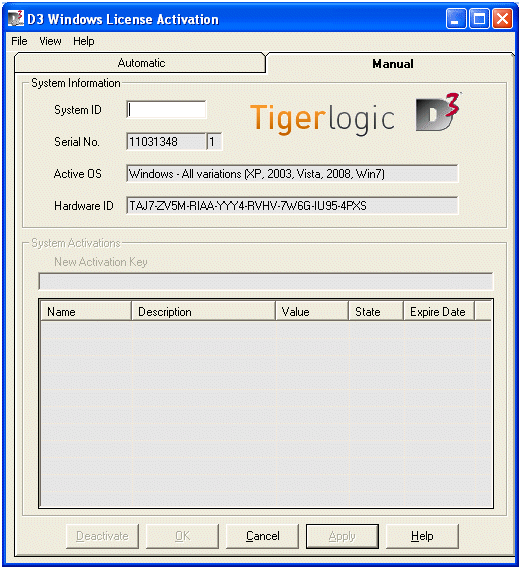521x569 pixels.
Task: Click the OK button
Action: pyautogui.click(x=182, y=536)
